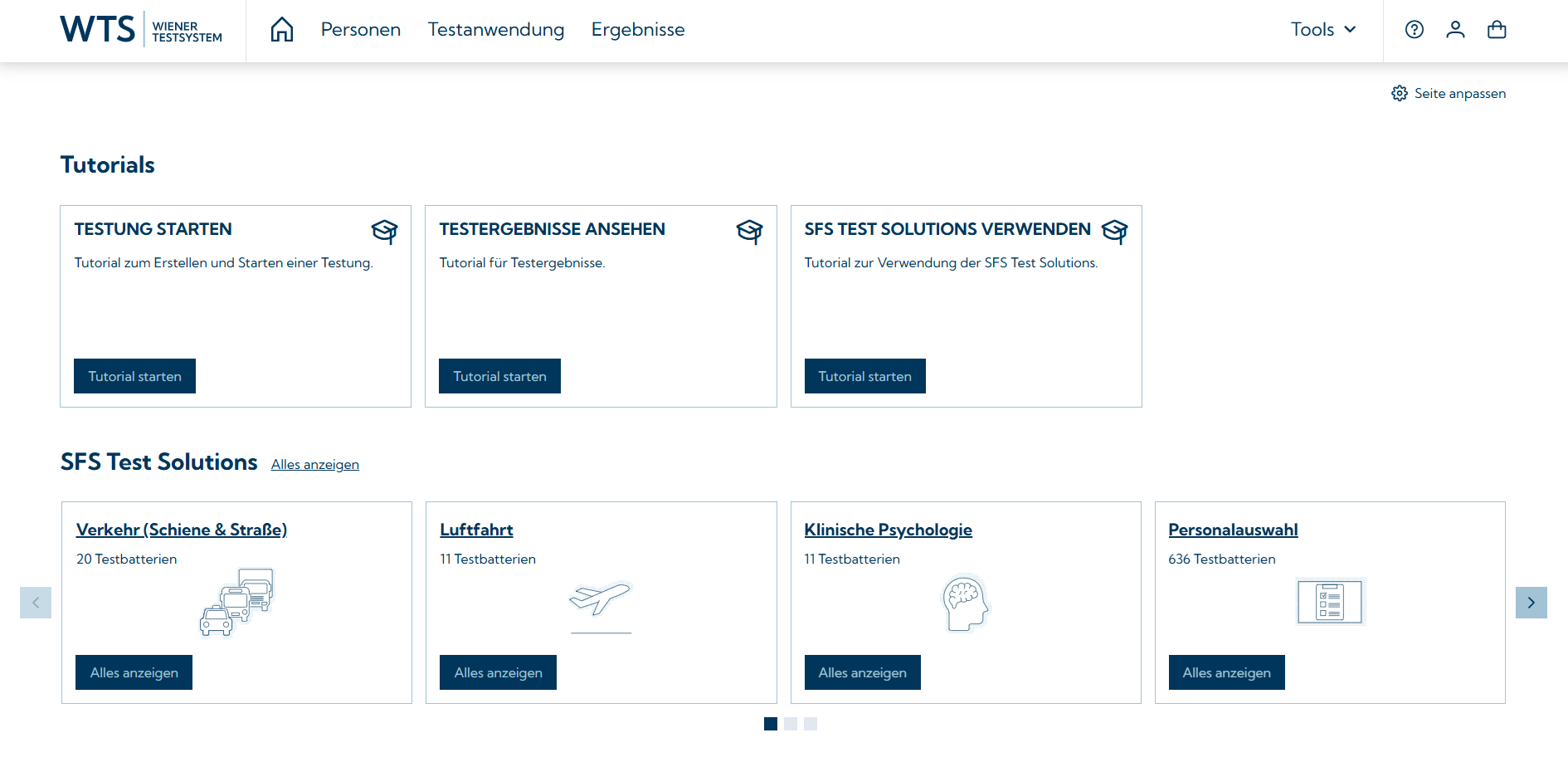Click the Seite anpassen gear icon

(x=1400, y=93)
